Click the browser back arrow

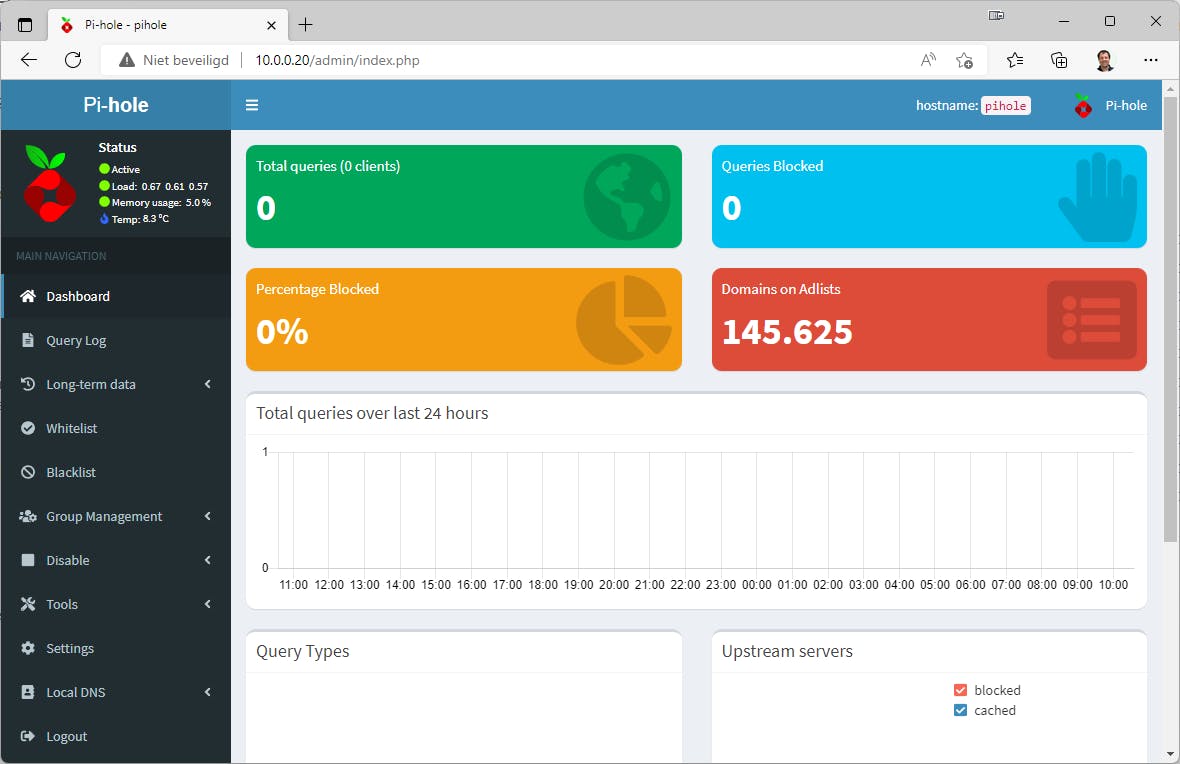(x=29, y=60)
